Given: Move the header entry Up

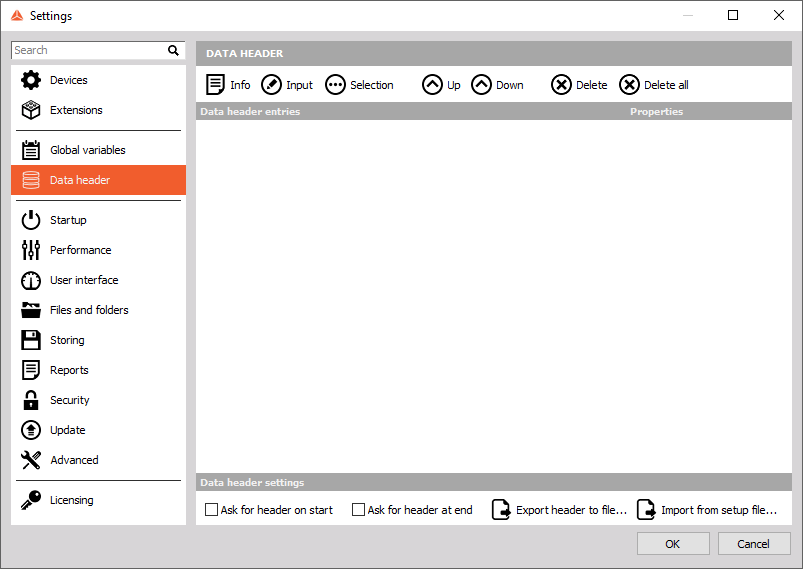Looking at the screenshot, I should tap(441, 85).
